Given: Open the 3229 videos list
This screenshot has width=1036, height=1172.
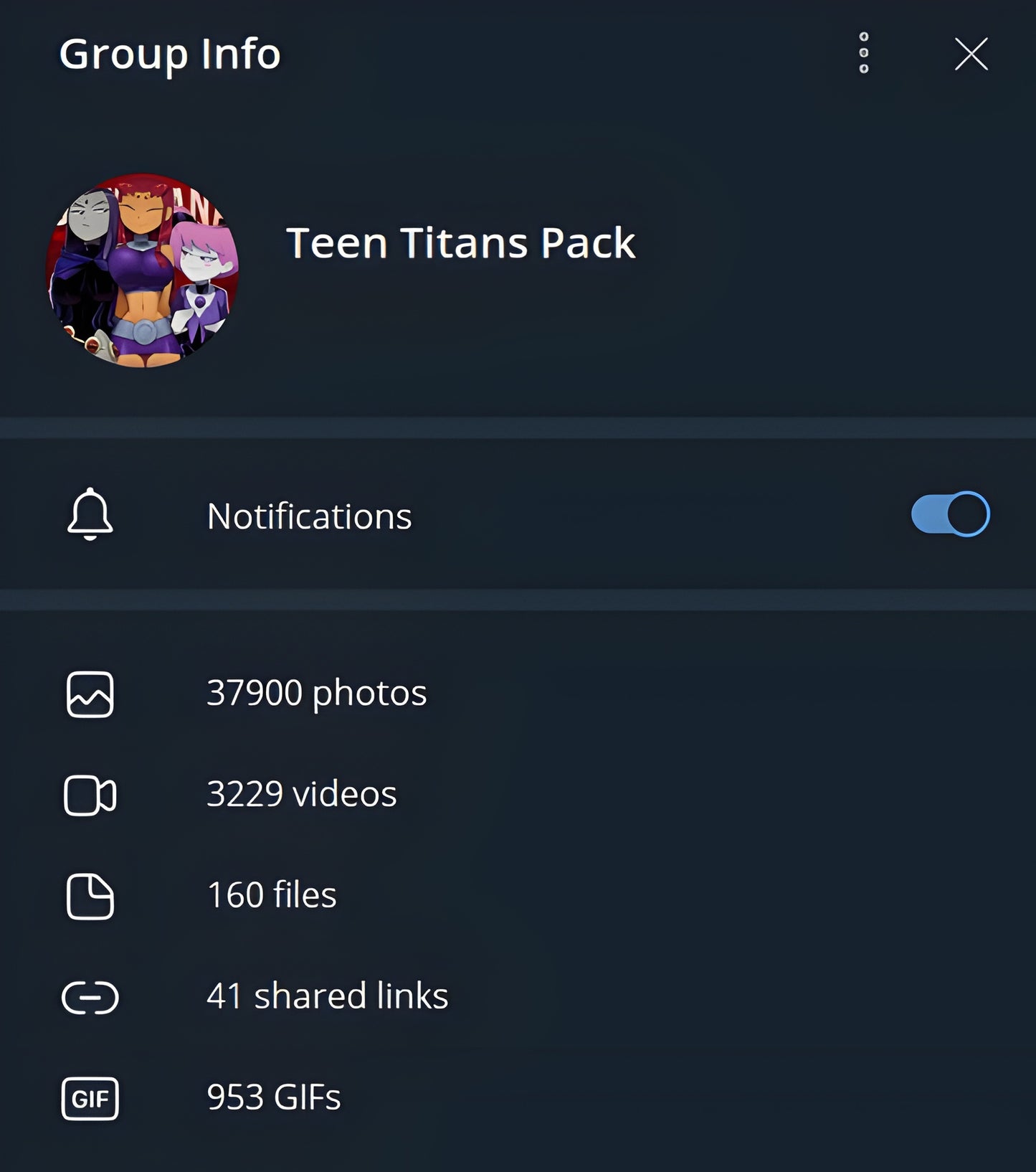Looking at the screenshot, I should tap(301, 794).
